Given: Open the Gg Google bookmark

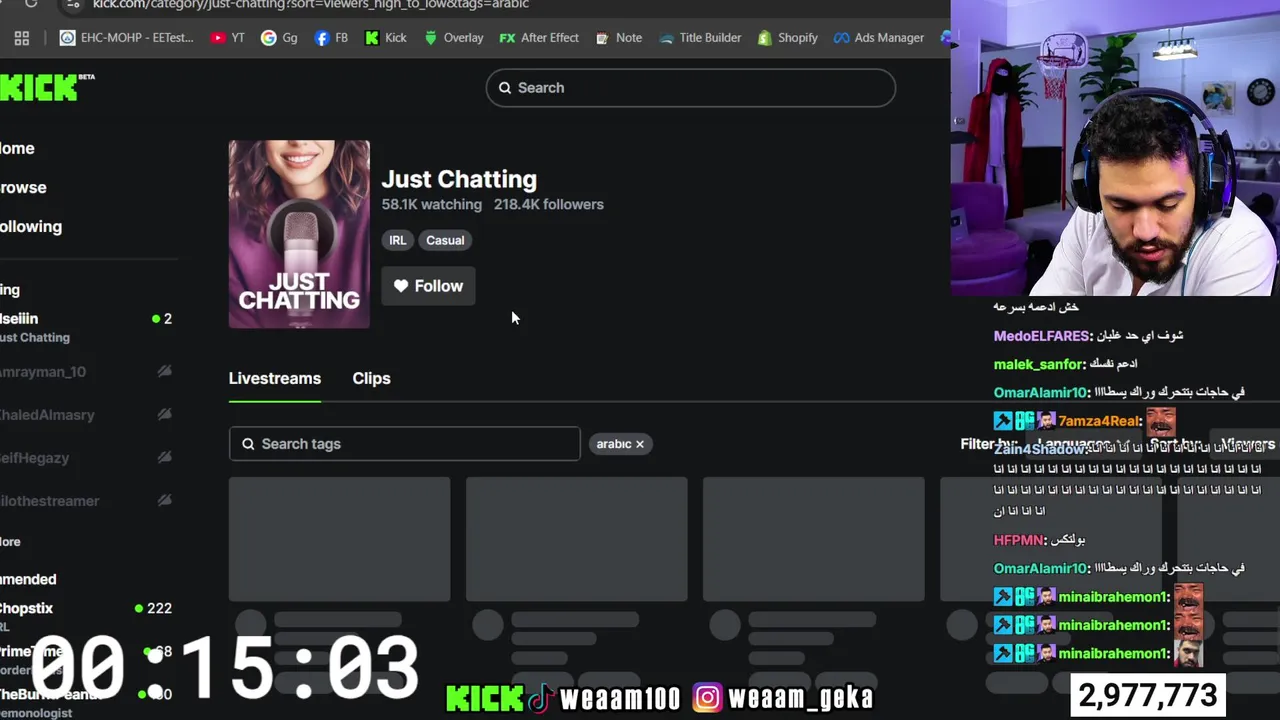Looking at the screenshot, I should click(279, 38).
